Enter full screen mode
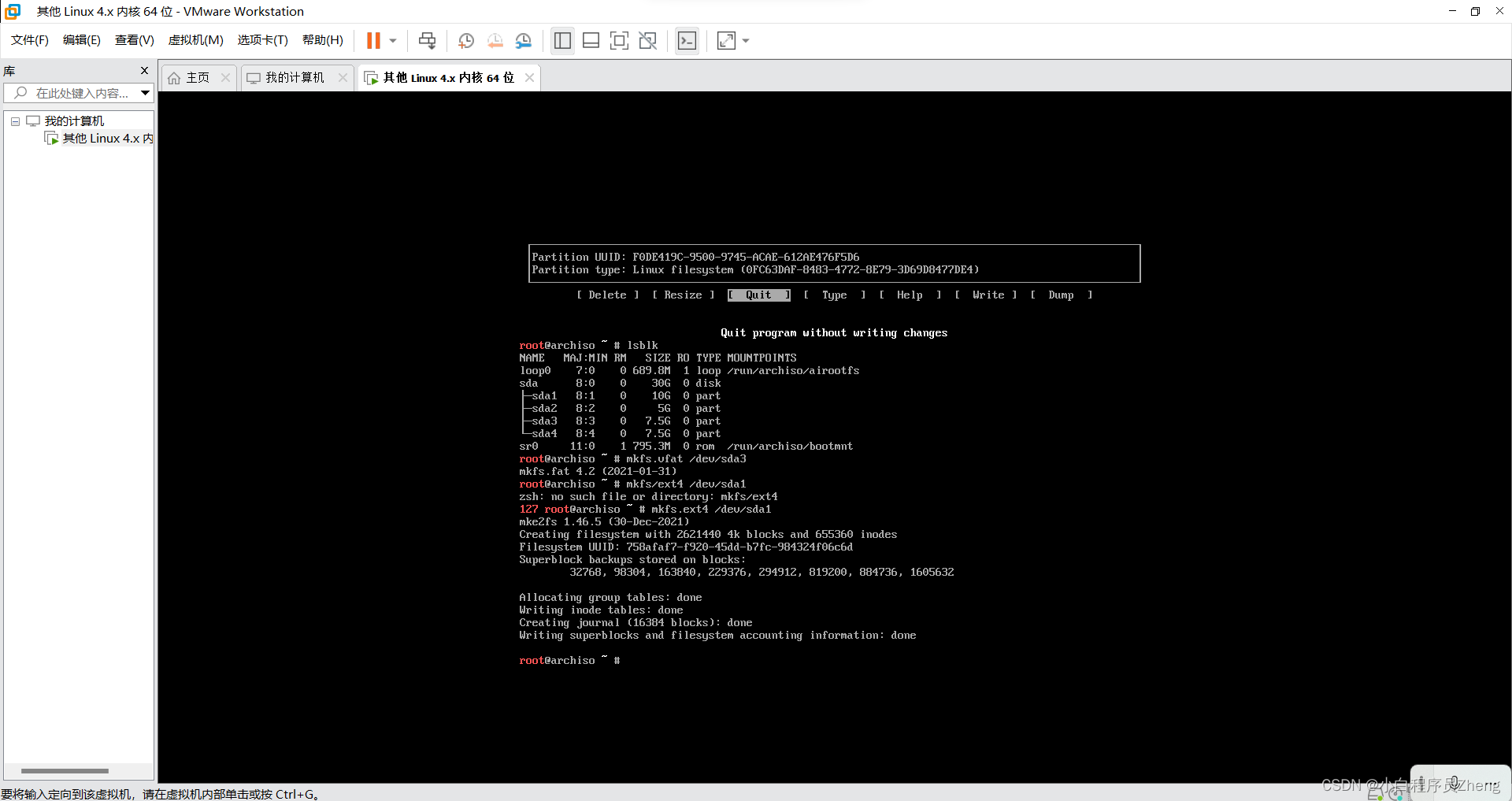The width and height of the screenshot is (1512, 801). (x=620, y=40)
